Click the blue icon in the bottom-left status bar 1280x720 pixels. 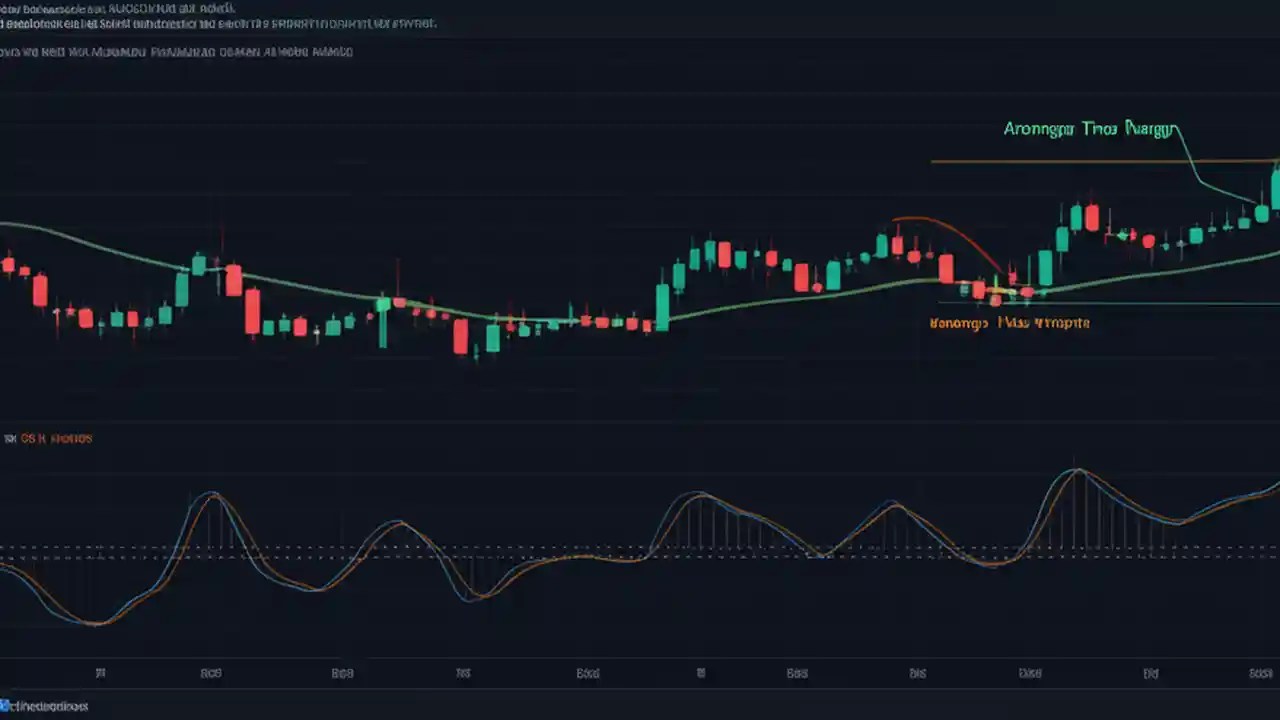[x=8, y=706]
